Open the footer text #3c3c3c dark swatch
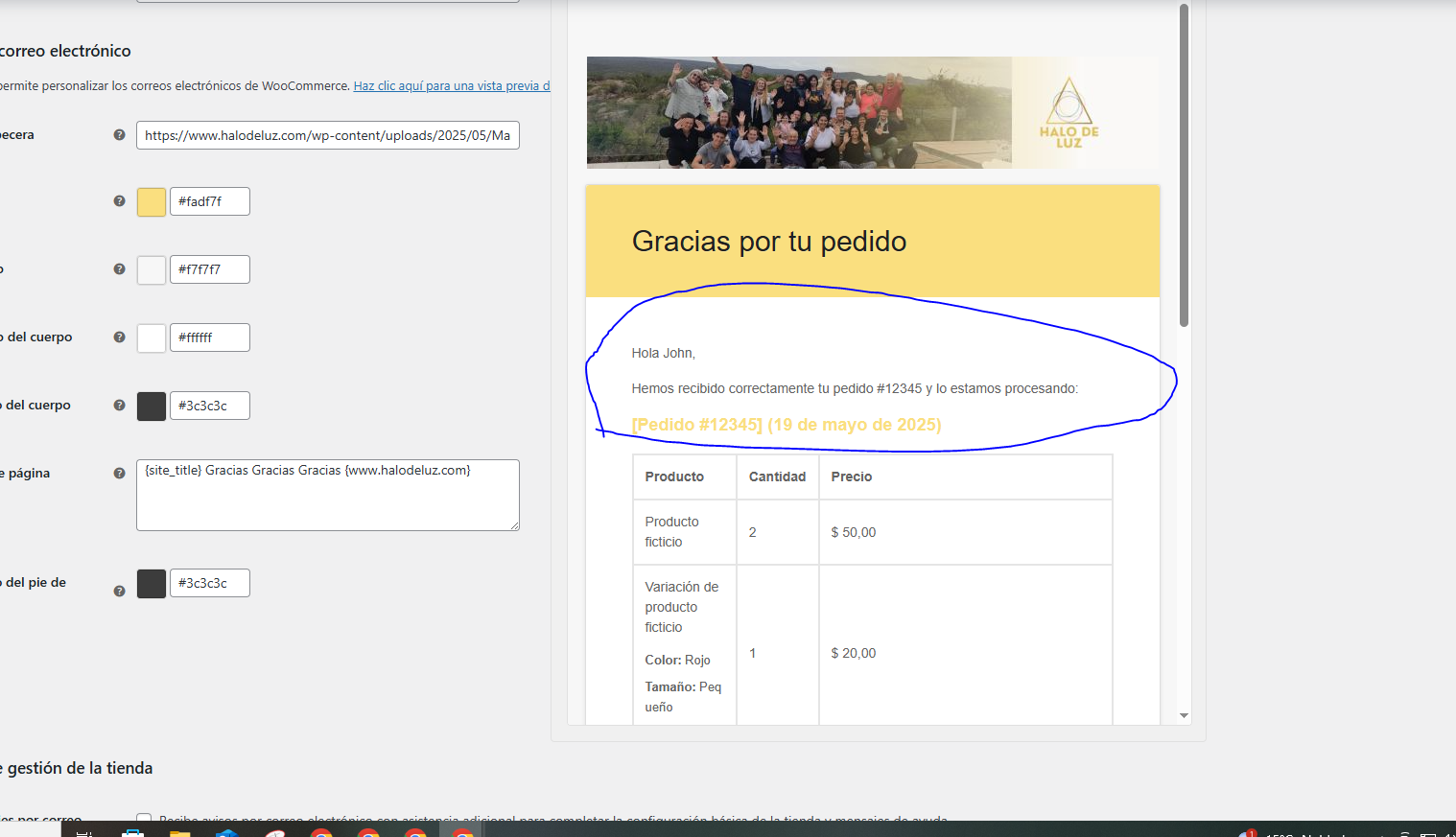This screenshot has height=837, width=1456. coord(152,583)
